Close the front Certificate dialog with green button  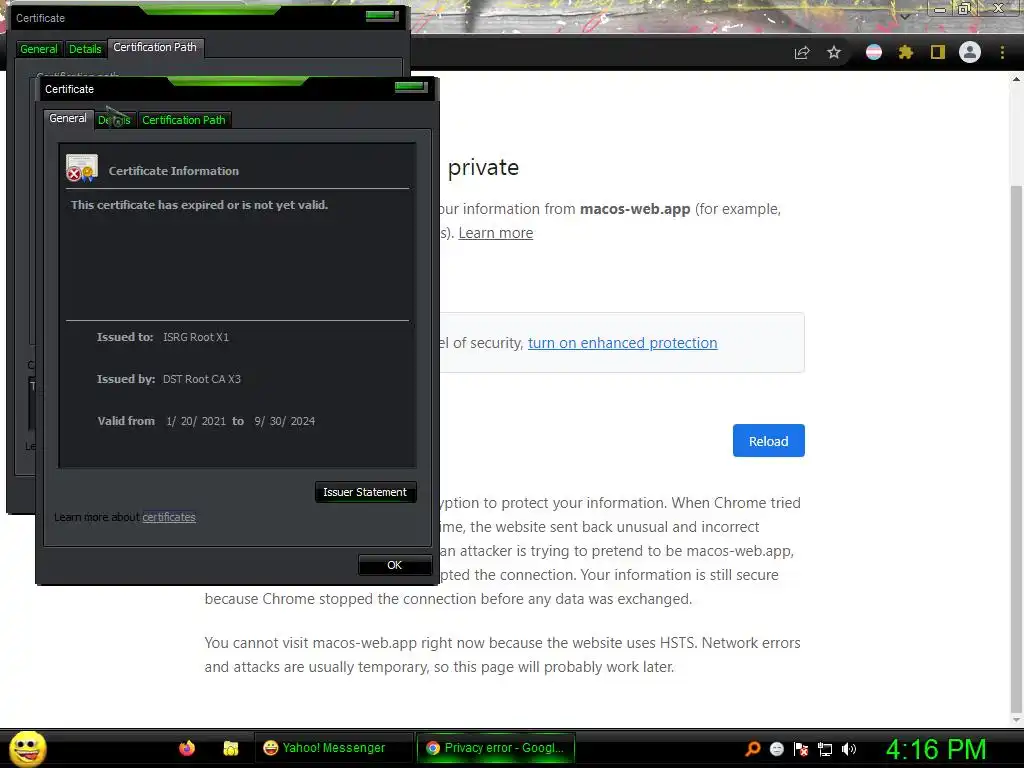point(411,86)
